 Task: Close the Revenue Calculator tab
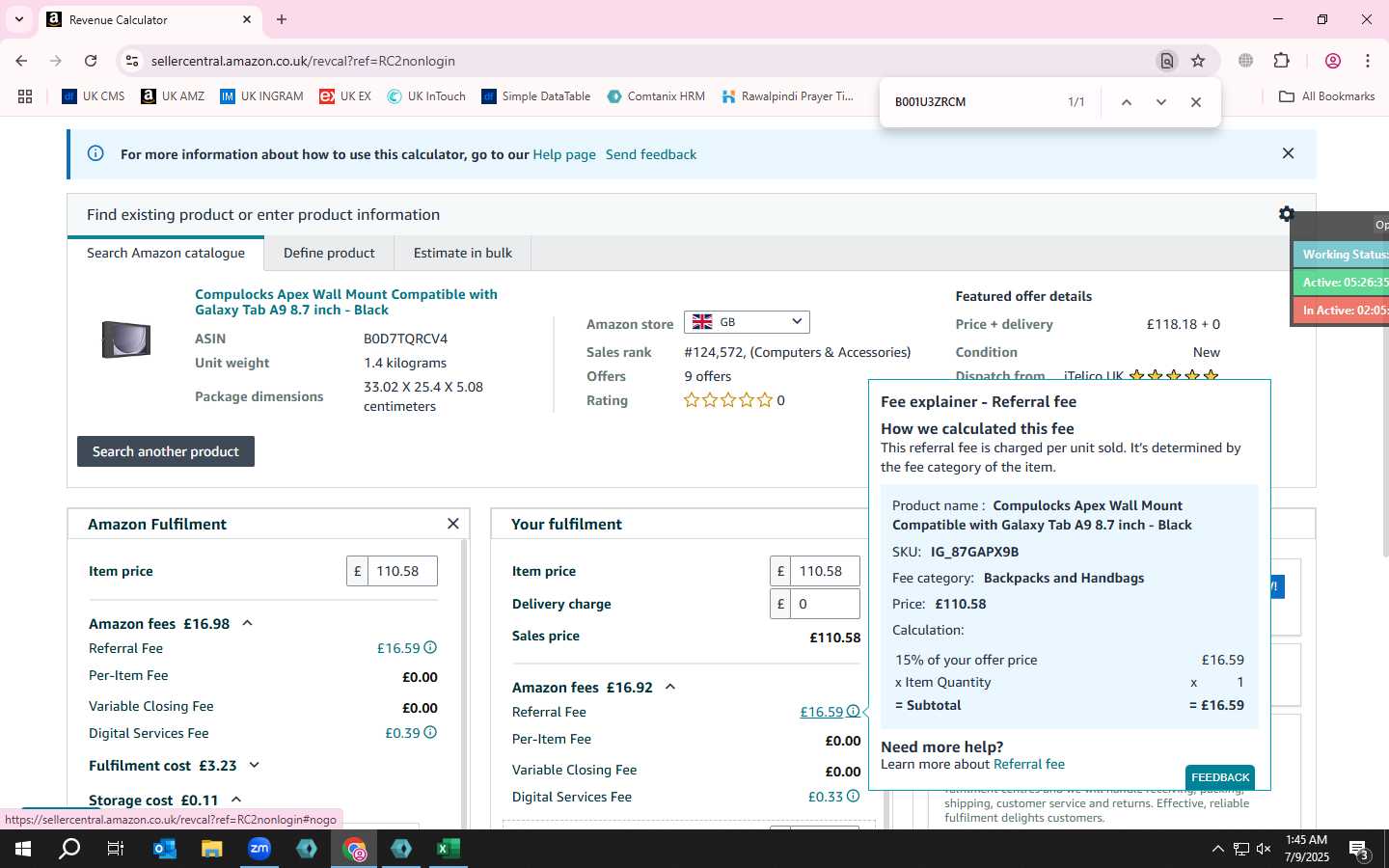pyautogui.click(x=247, y=19)
